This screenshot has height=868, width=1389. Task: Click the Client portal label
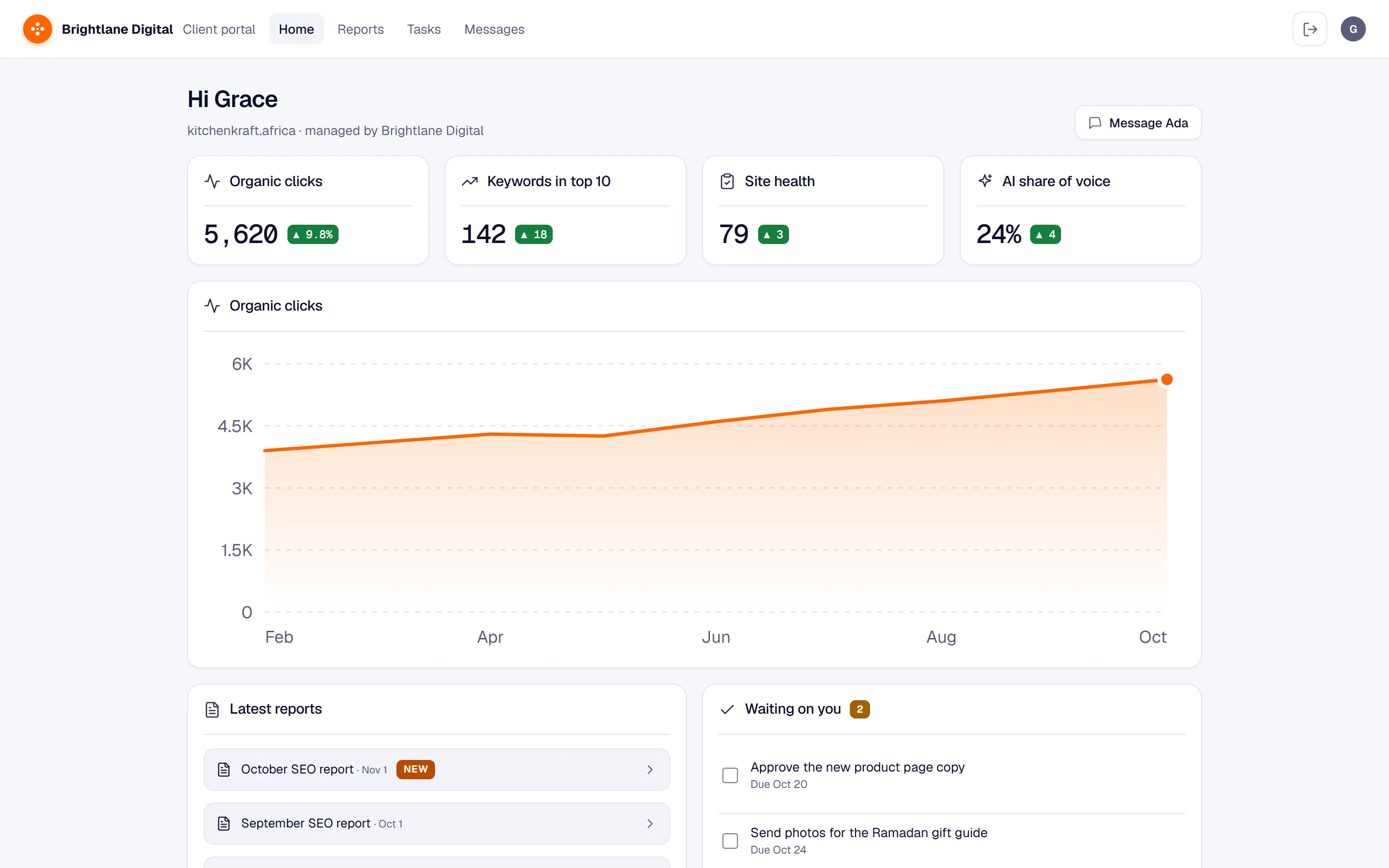click(218, 29)
